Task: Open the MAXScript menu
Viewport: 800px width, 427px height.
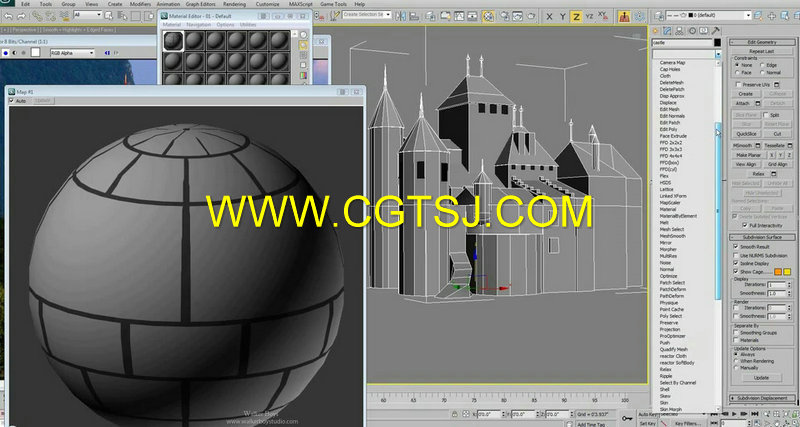Action: [x=301, y=4]
